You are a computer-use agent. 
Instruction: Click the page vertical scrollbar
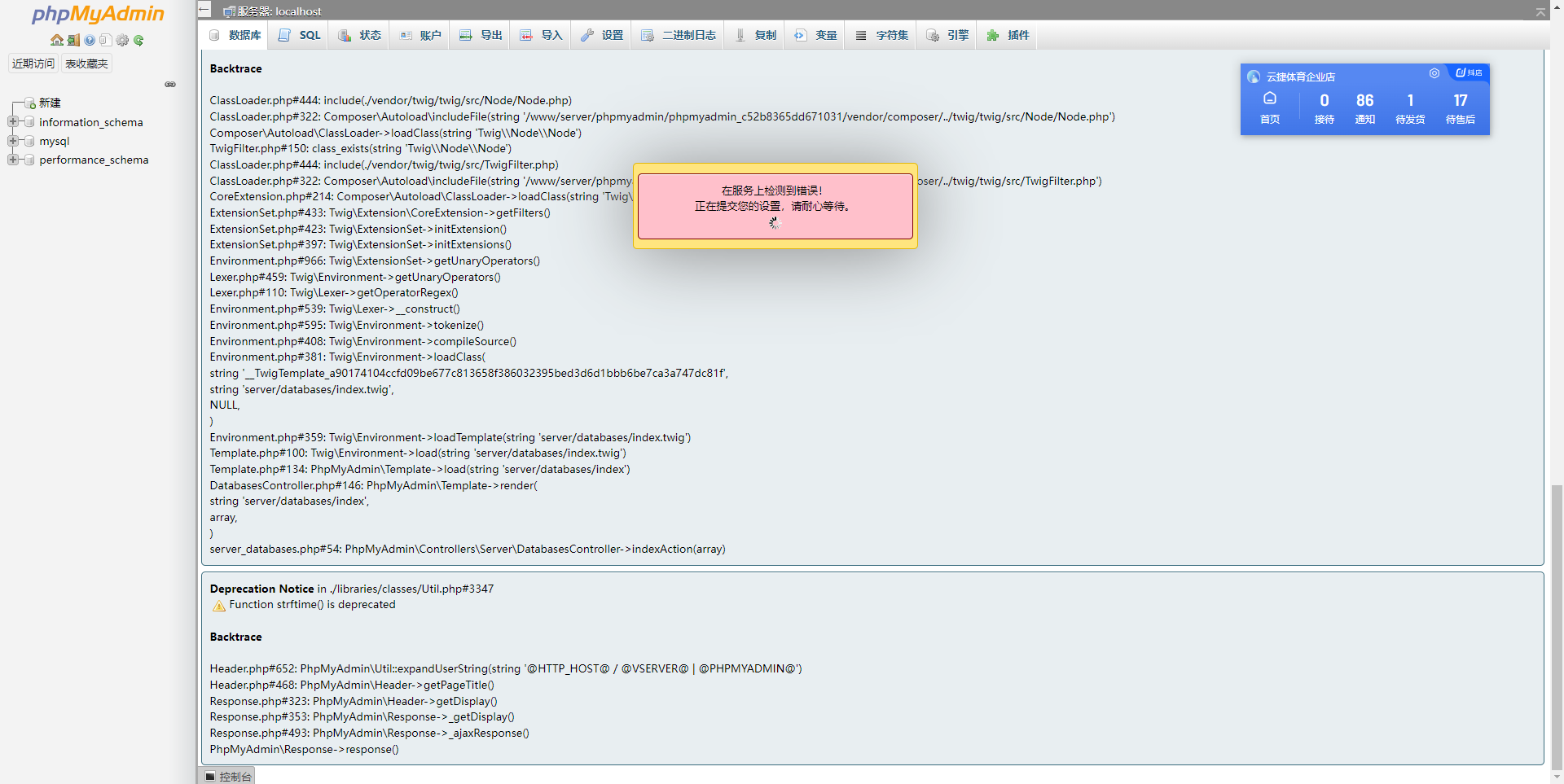point(1557,627)
